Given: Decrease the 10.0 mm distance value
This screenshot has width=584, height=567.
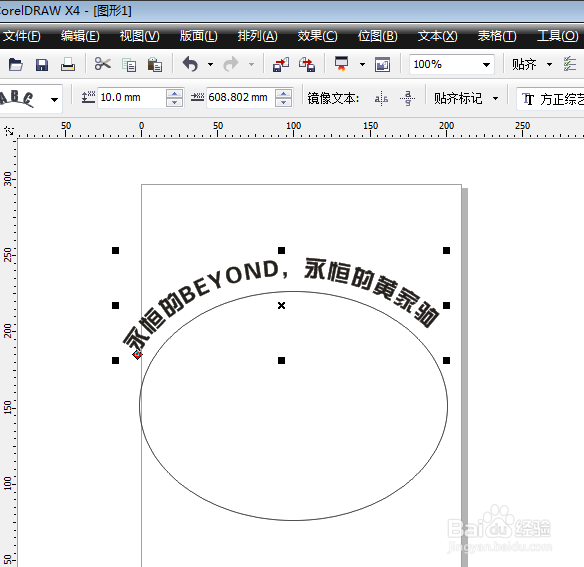Looking at the screenshot, I should 174,102.
